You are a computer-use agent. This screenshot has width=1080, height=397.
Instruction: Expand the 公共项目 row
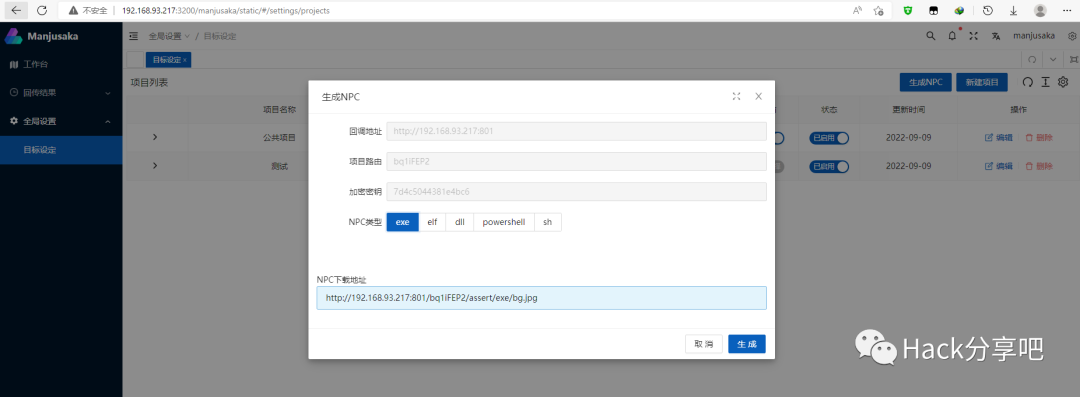coord(155,137)
